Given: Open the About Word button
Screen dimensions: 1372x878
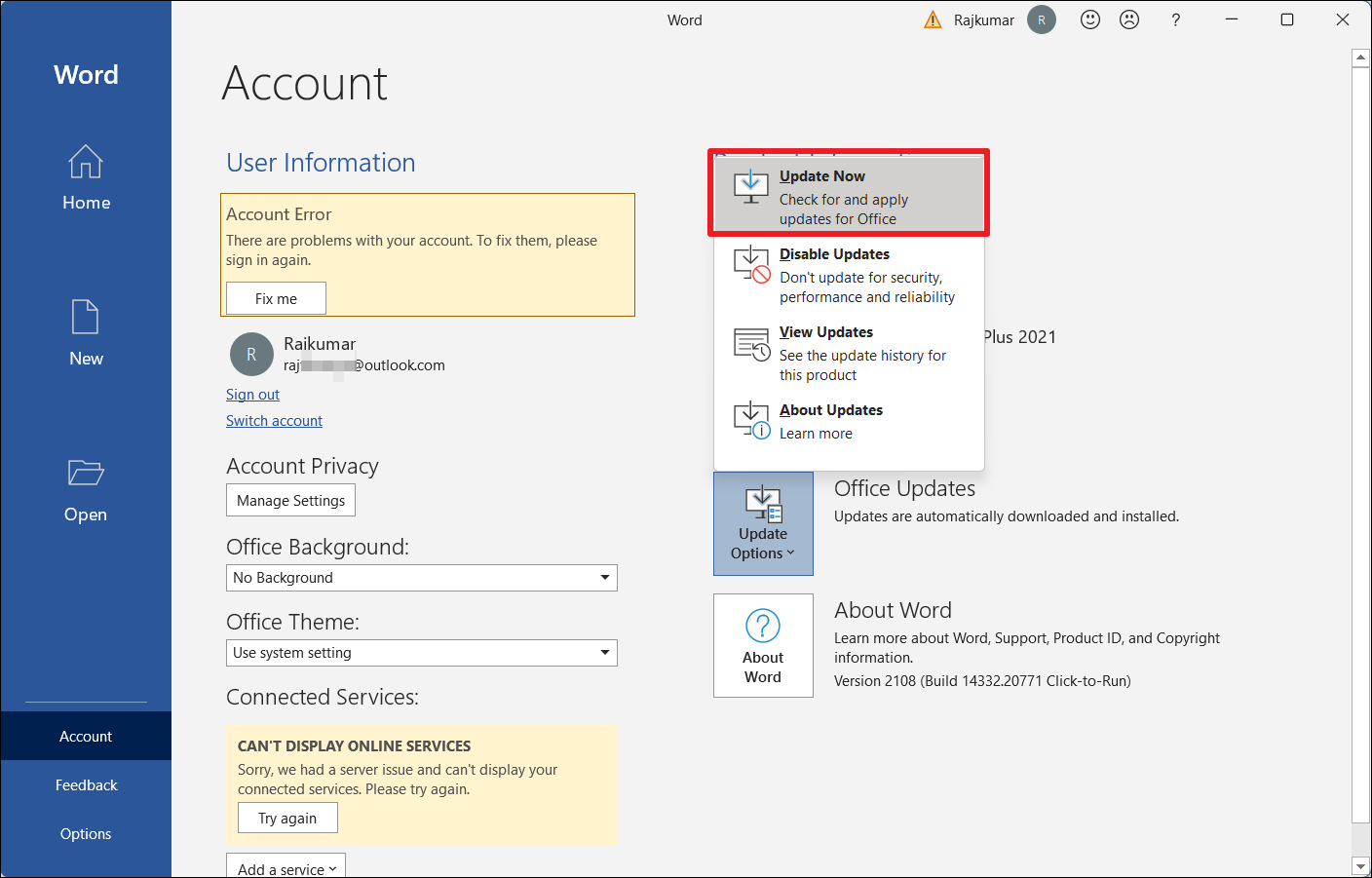Looking at the screenshot, I should click(763, 645).
